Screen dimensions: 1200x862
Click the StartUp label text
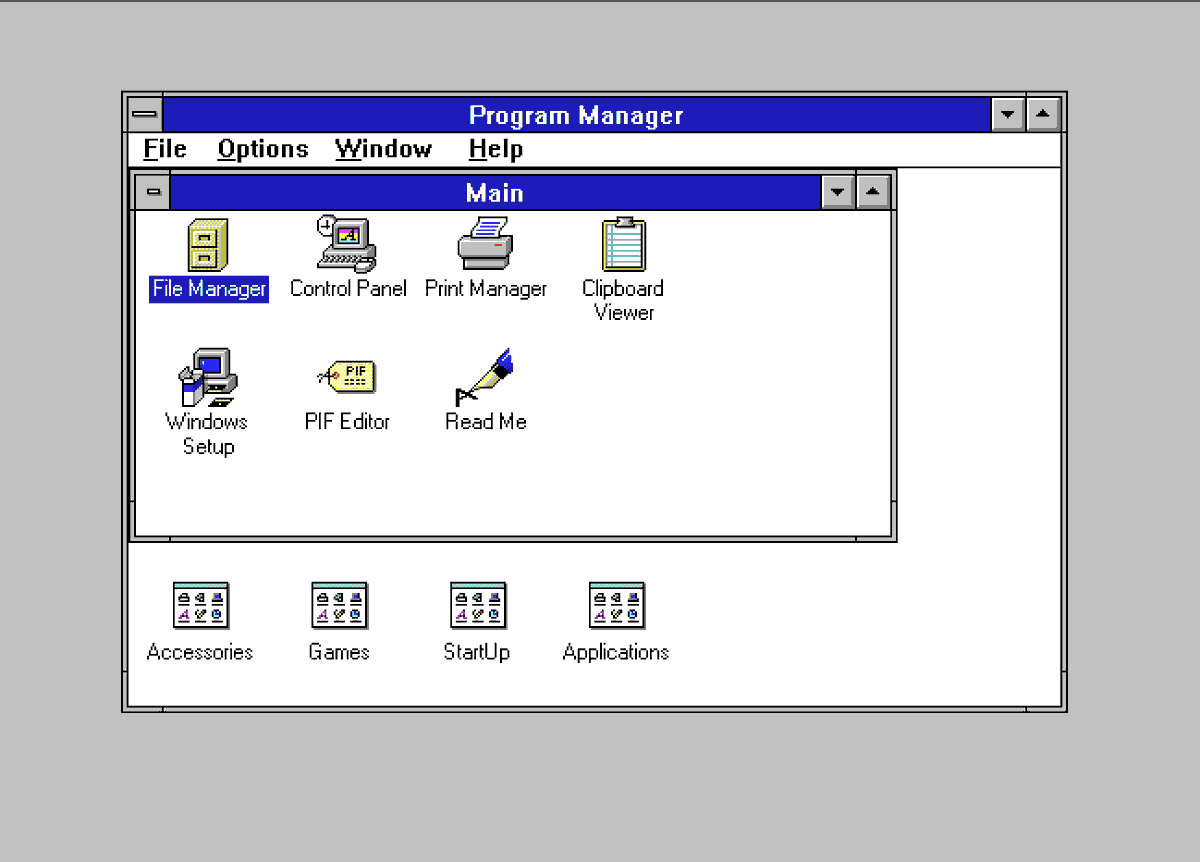click(477, 652)
